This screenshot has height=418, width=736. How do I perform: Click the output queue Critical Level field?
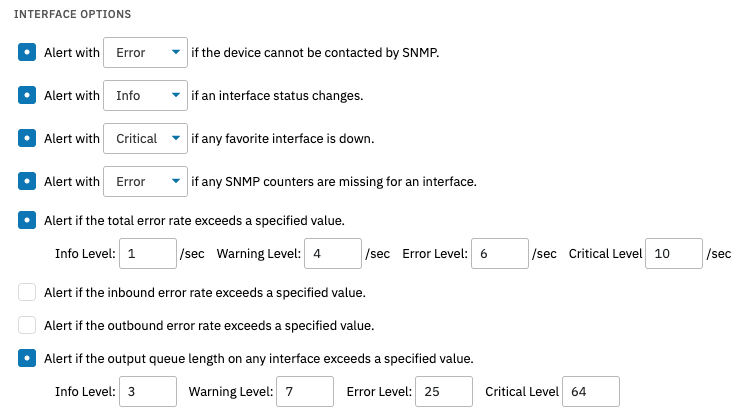click(591, 391)
